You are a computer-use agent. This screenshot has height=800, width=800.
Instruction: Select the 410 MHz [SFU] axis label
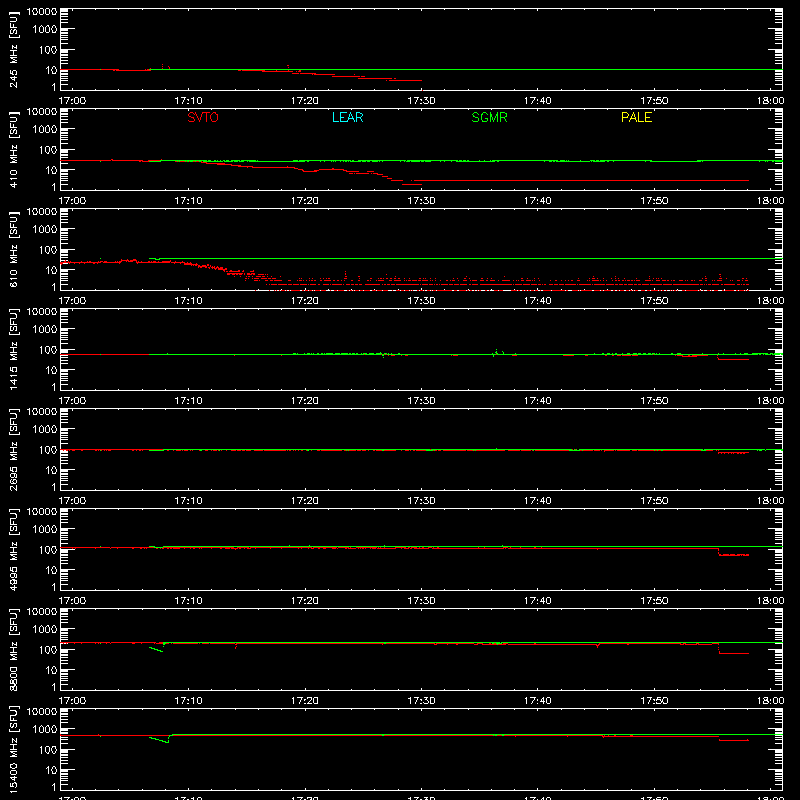(13, 150)
